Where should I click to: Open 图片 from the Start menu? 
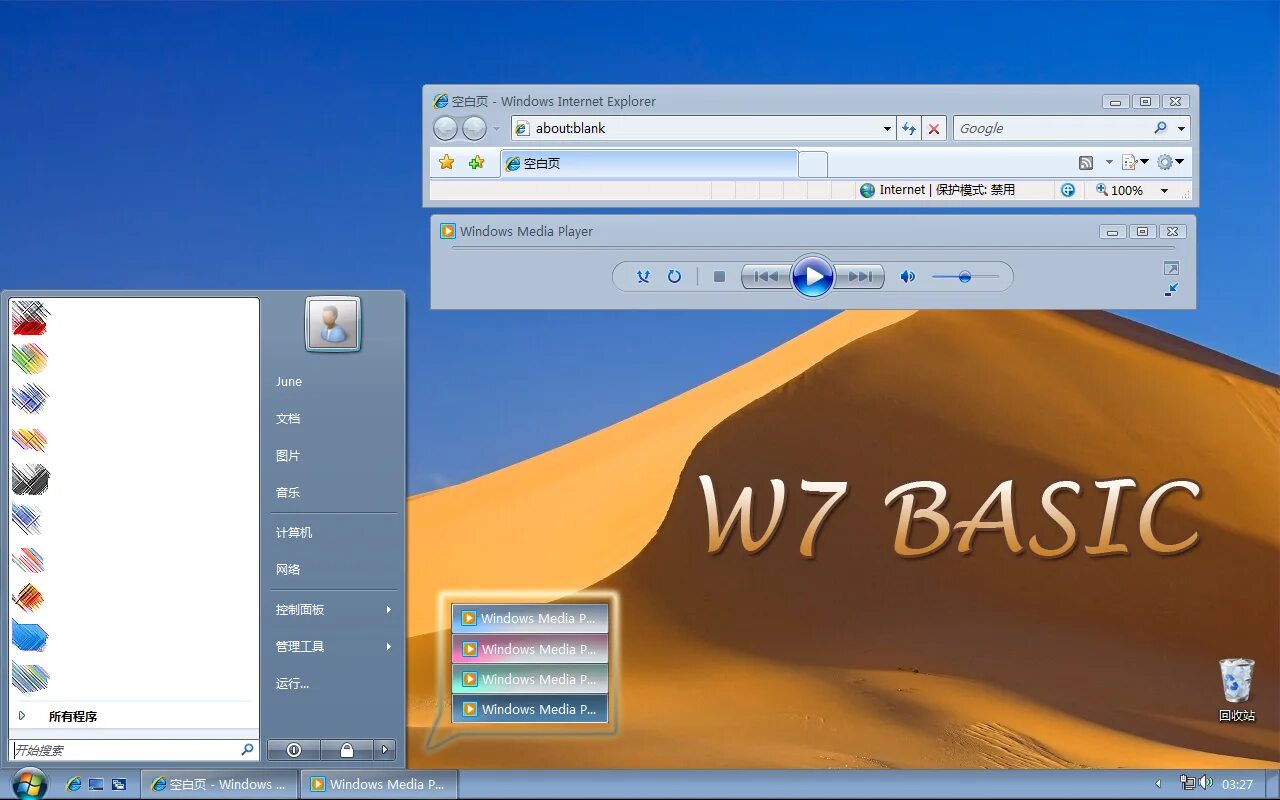pyautogui.click(x=288, y=455)
